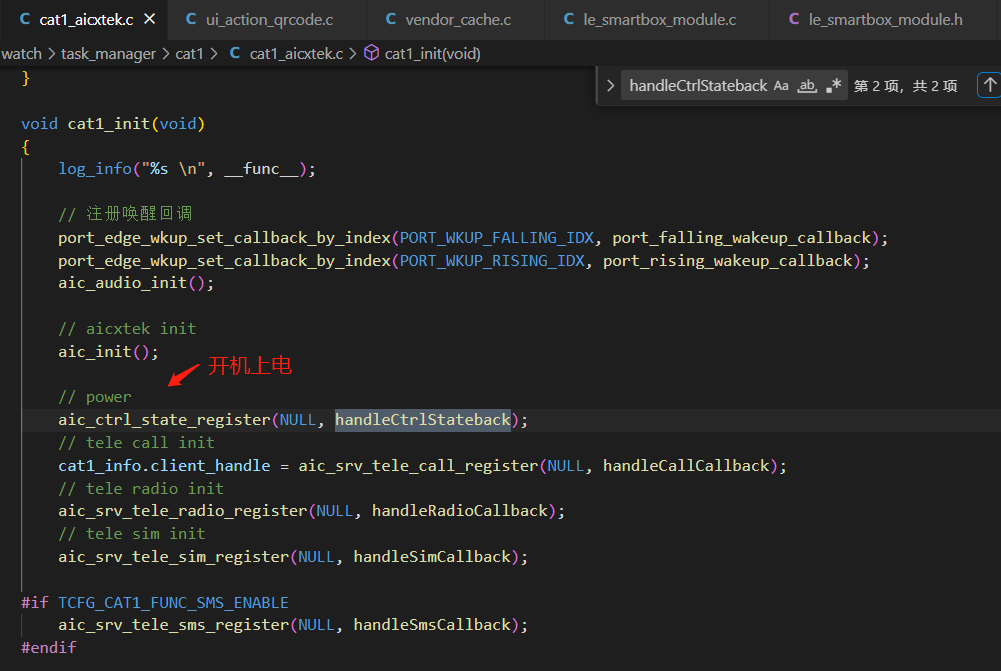Click the log_info call
Image resolution: width=1001 pixels, height=671 pixels.
coord(94,169)
